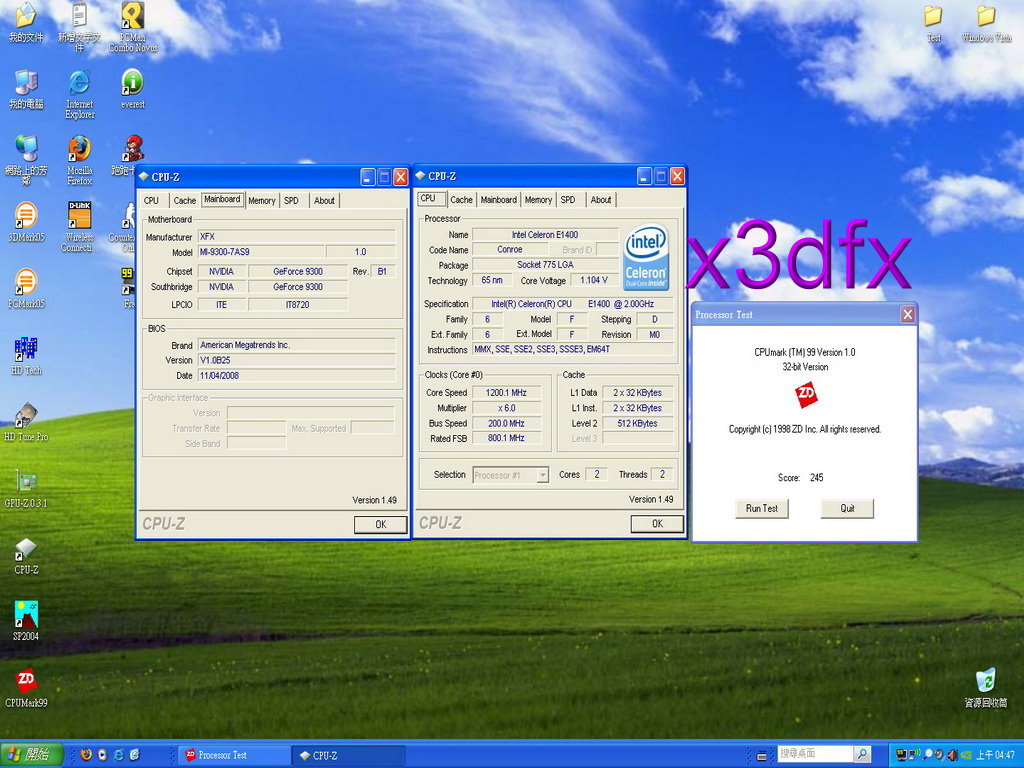The image size is (1024, 768).
Task: Open the 新增文字文件 text document icon
Action: click(80, 27)
